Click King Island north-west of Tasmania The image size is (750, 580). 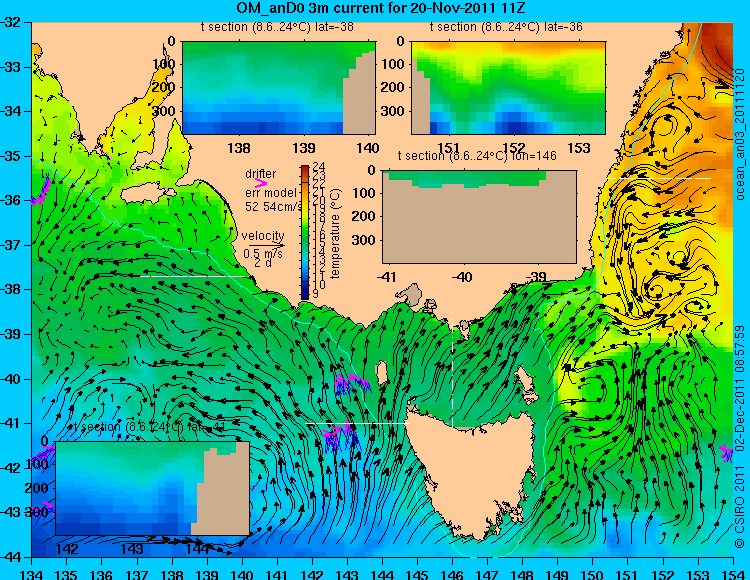tap(381, 373)
